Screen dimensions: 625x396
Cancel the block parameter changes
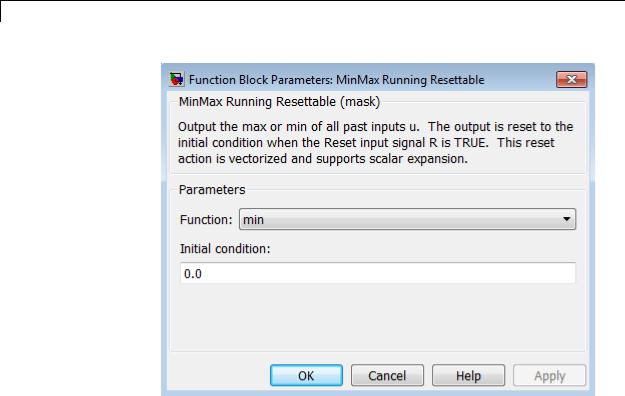[387, 375]
